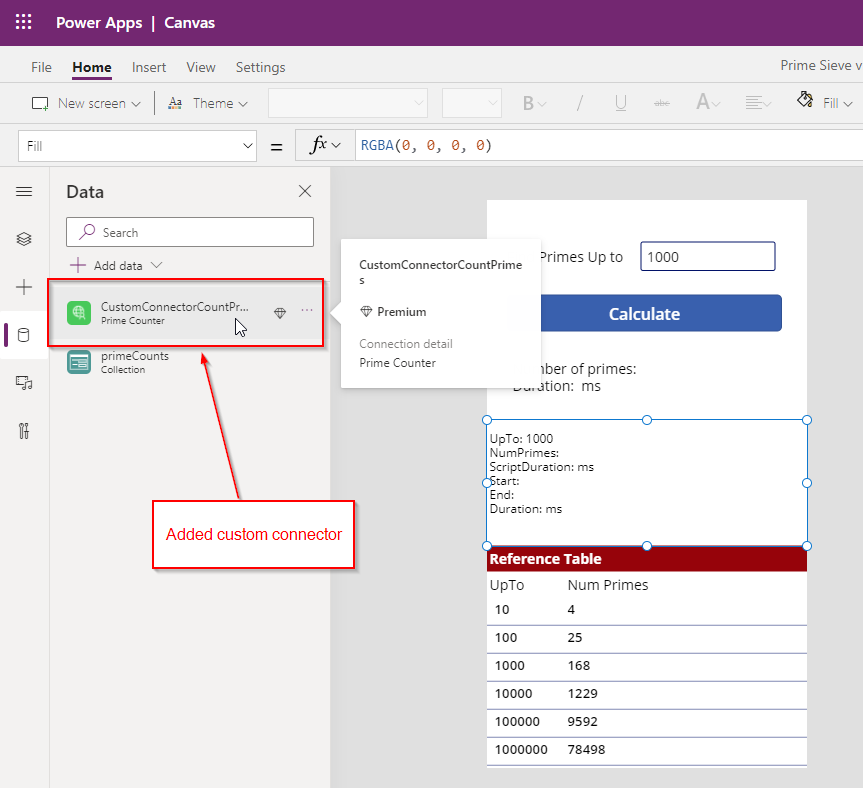This screenshot has height=788, width=863.
Task: Toggle Italic formatting
Action: pos(580,103)
